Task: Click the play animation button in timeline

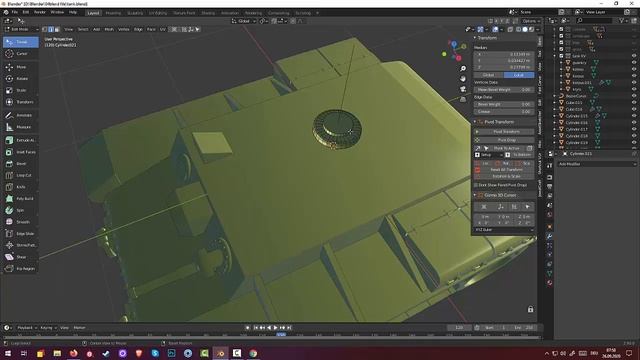Action: [x=276, y=328]
